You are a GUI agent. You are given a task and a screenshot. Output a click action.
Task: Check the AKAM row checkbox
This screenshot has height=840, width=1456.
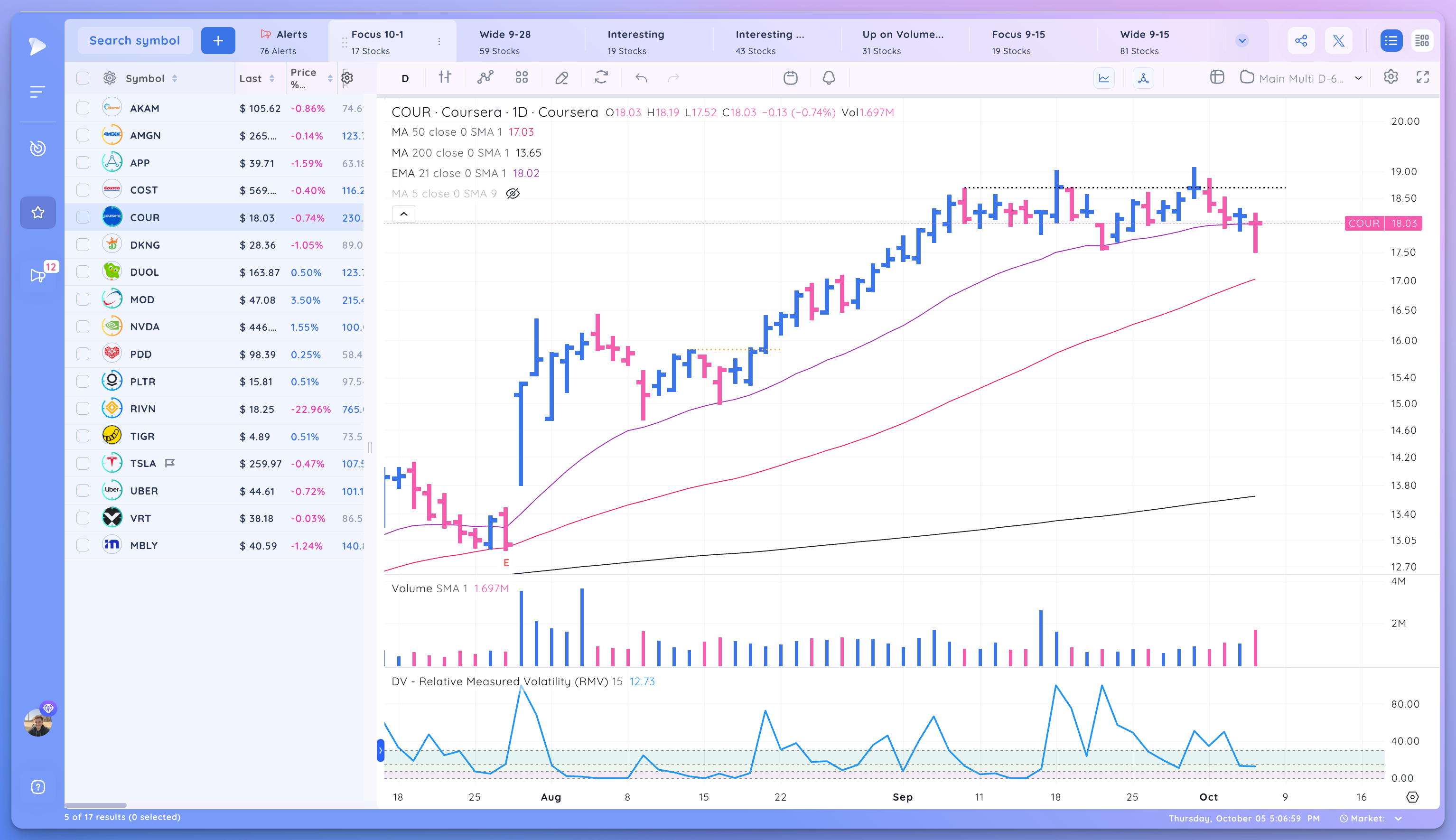(83, 108)
